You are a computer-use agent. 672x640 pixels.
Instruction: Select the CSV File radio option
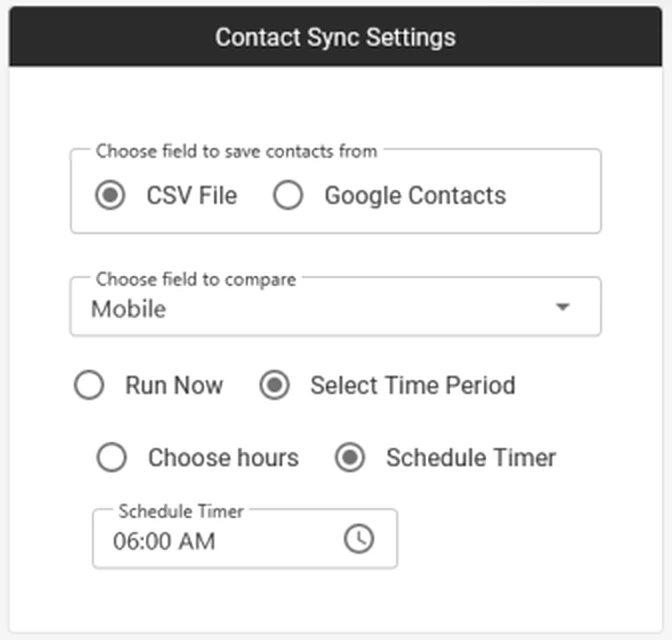tap(110, 195)
